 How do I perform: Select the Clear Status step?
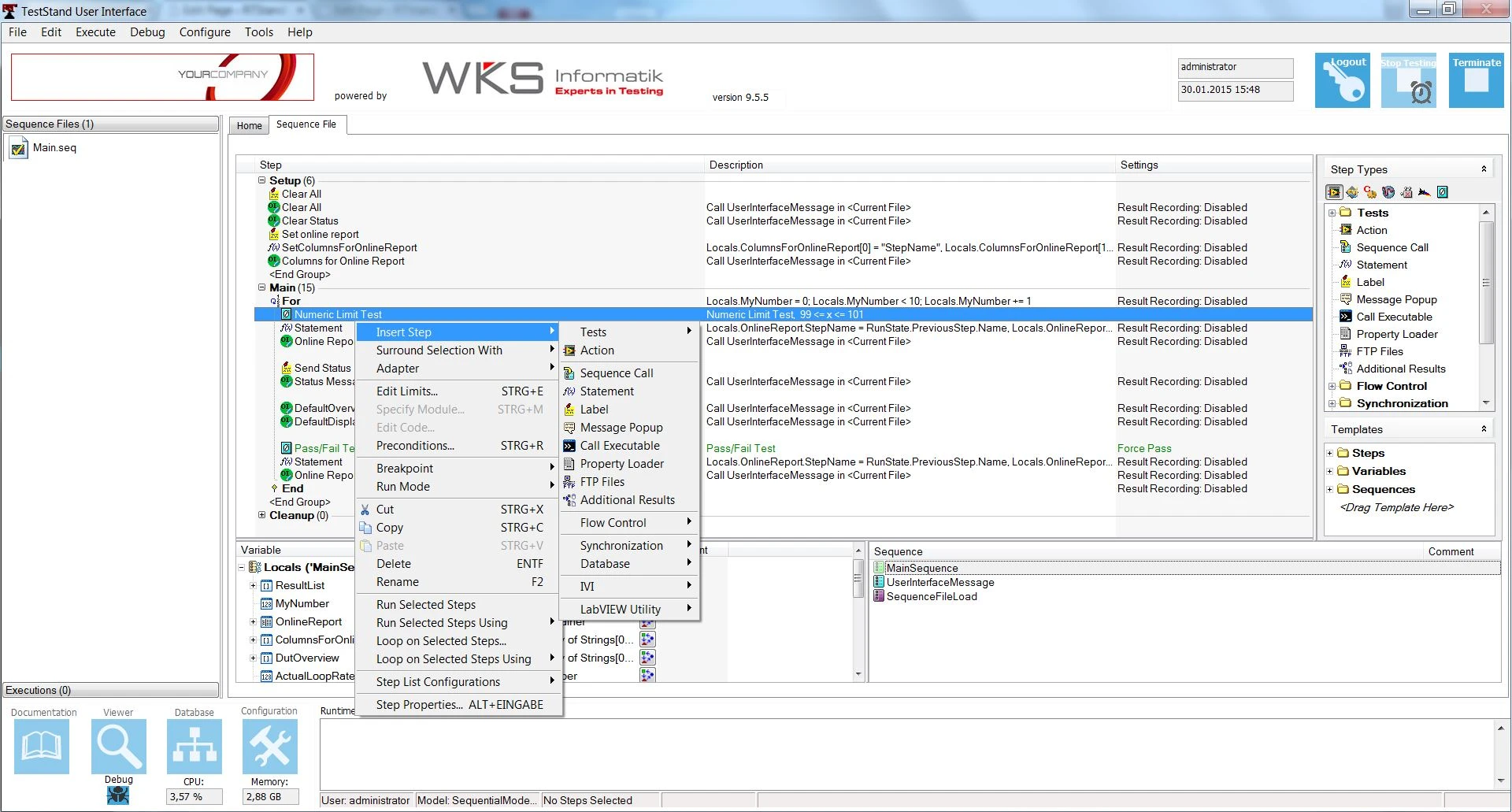click(310, 221)
